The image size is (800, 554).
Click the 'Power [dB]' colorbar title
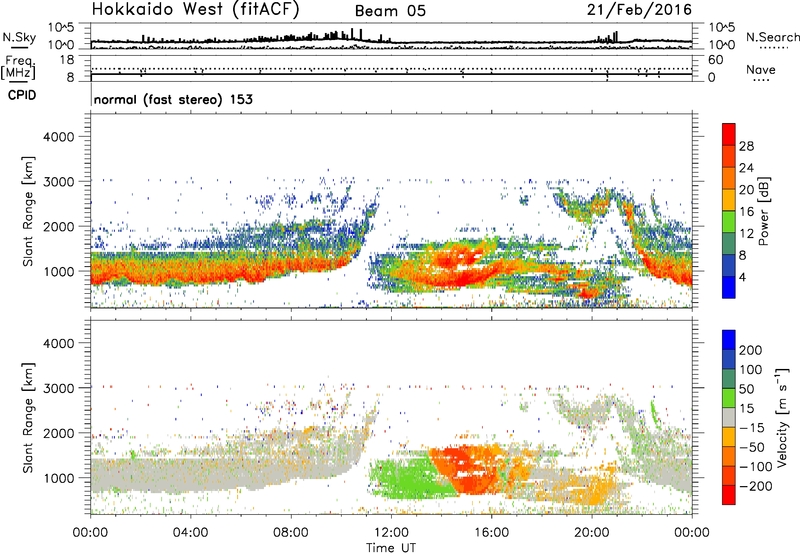click(x=764, y=211)
